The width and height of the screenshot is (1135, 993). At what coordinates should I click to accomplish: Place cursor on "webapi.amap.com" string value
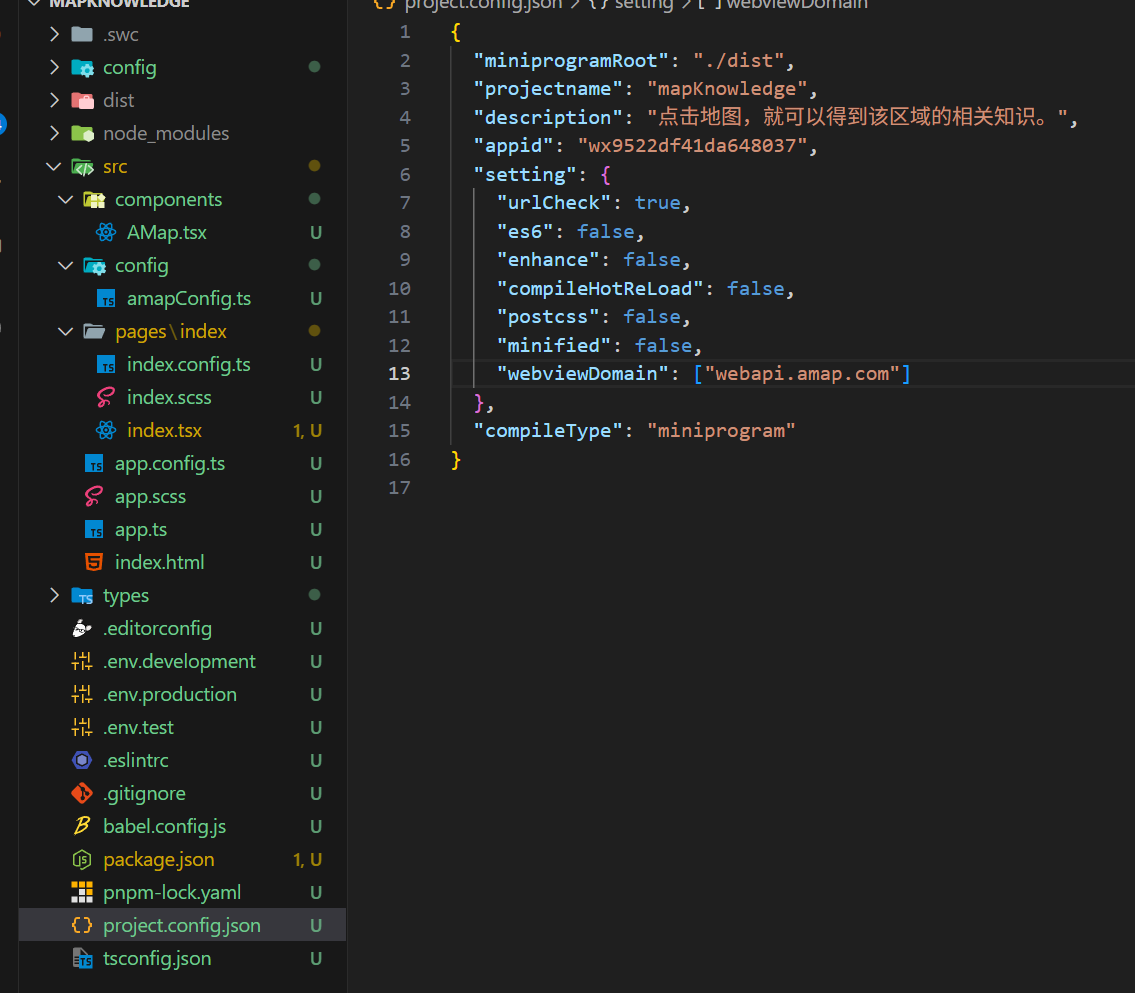(802, 373)
